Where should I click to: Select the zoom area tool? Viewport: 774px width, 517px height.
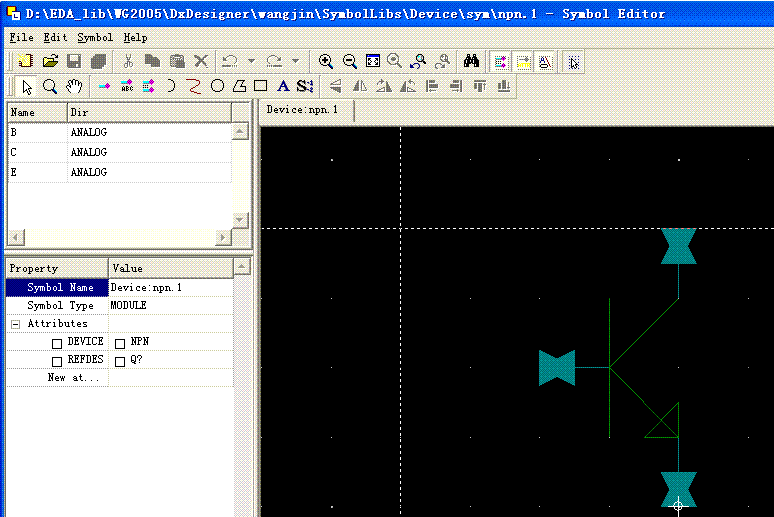[x=50, y=86]
